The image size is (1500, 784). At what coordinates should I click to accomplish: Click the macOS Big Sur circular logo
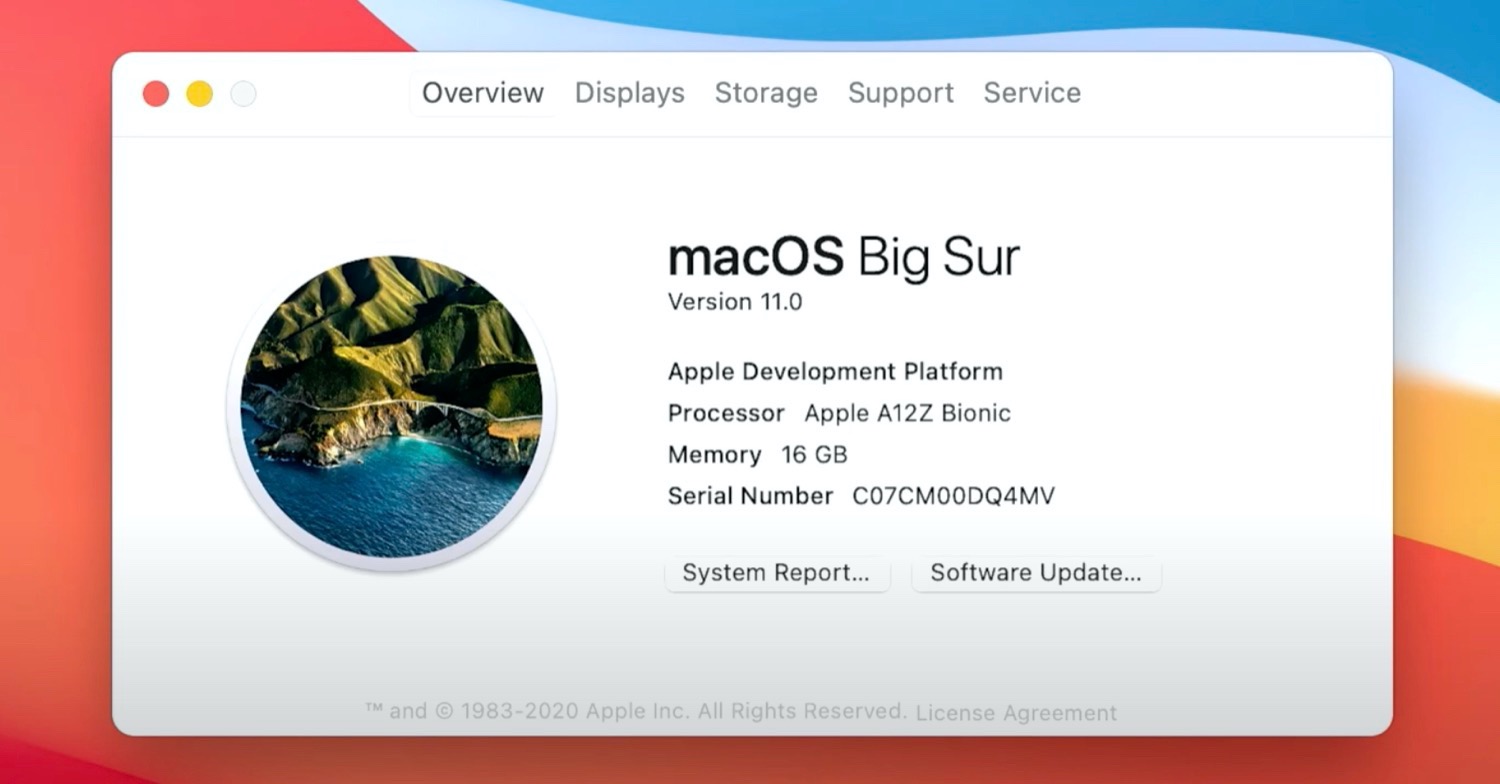[392, 407]
